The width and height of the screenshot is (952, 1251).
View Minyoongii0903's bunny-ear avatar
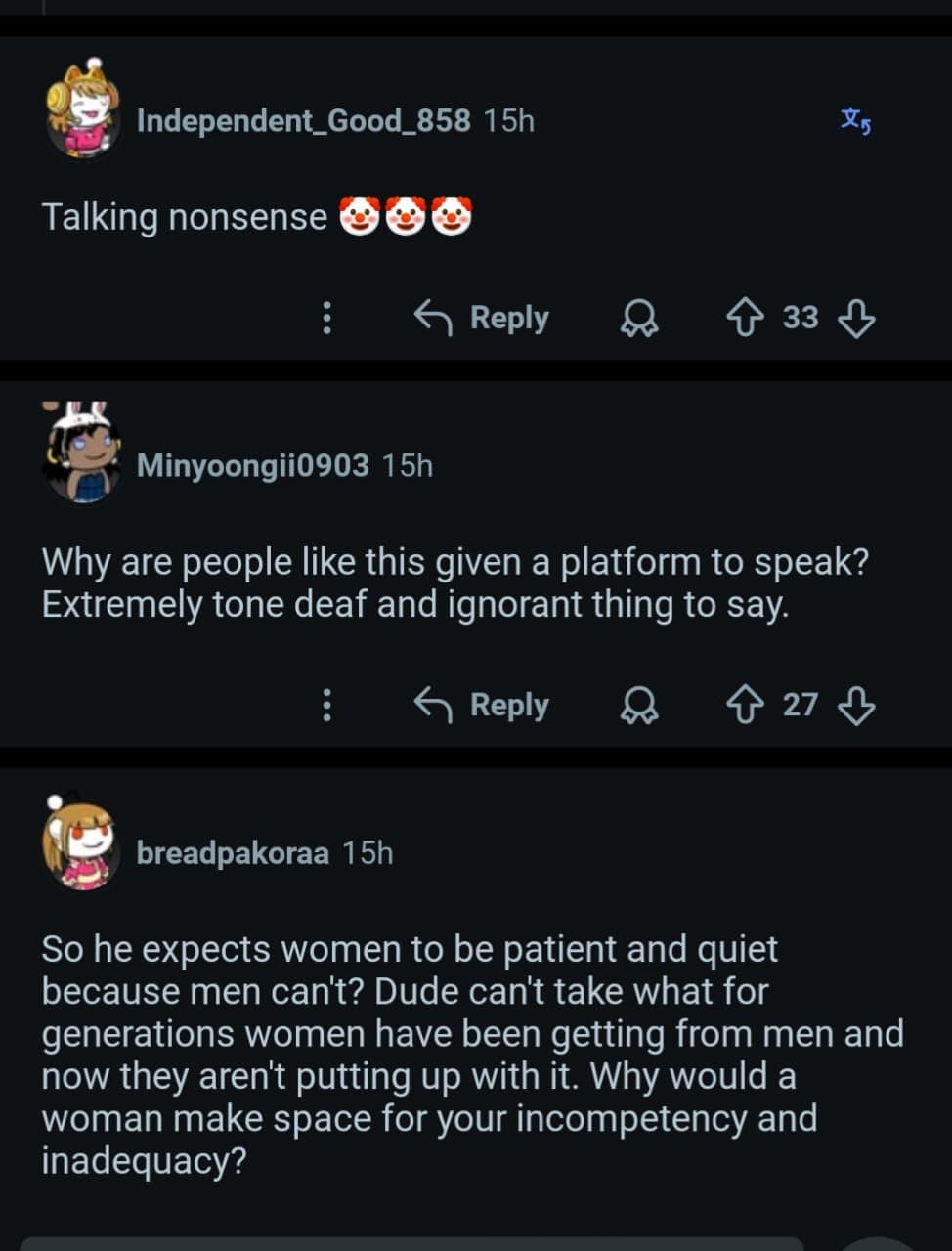[82, 453]
